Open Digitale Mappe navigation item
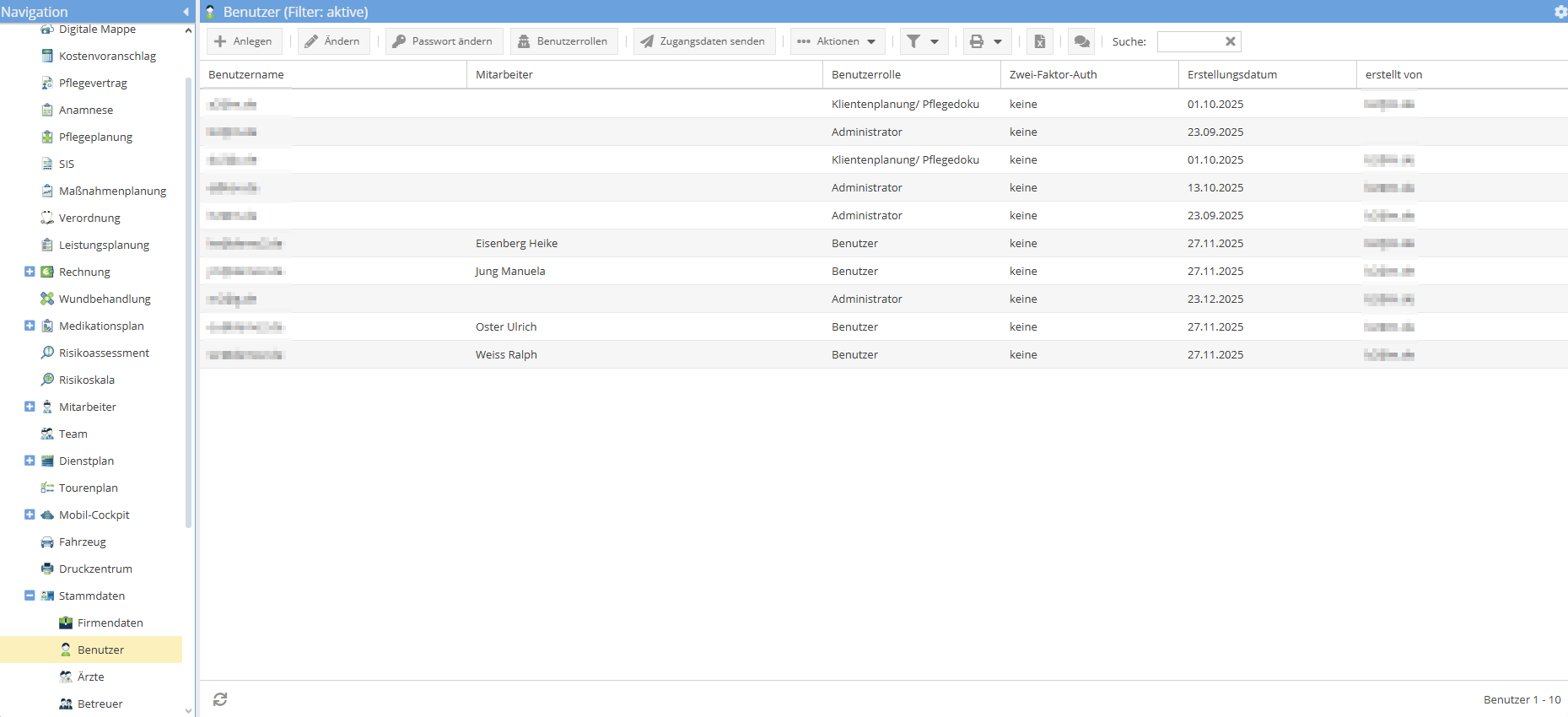This screenshot has height=717, width=1568. pos(97,30)
